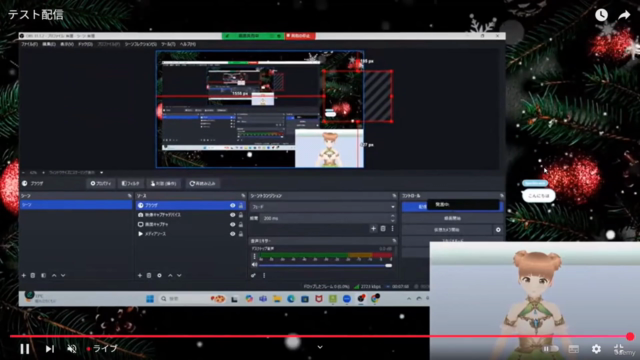Click the red playback progress bar

(x=320, y=336)
